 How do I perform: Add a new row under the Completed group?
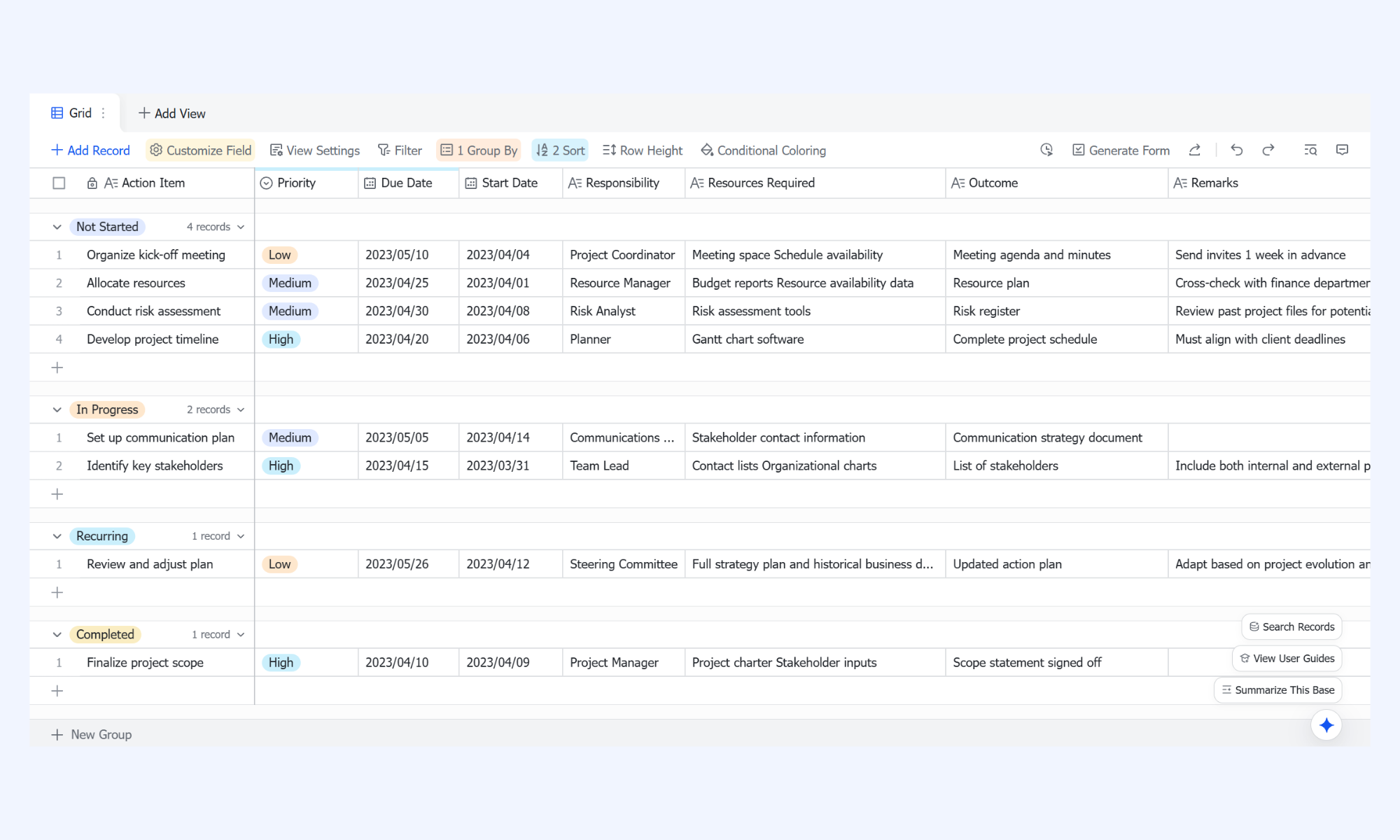(57, 691)
